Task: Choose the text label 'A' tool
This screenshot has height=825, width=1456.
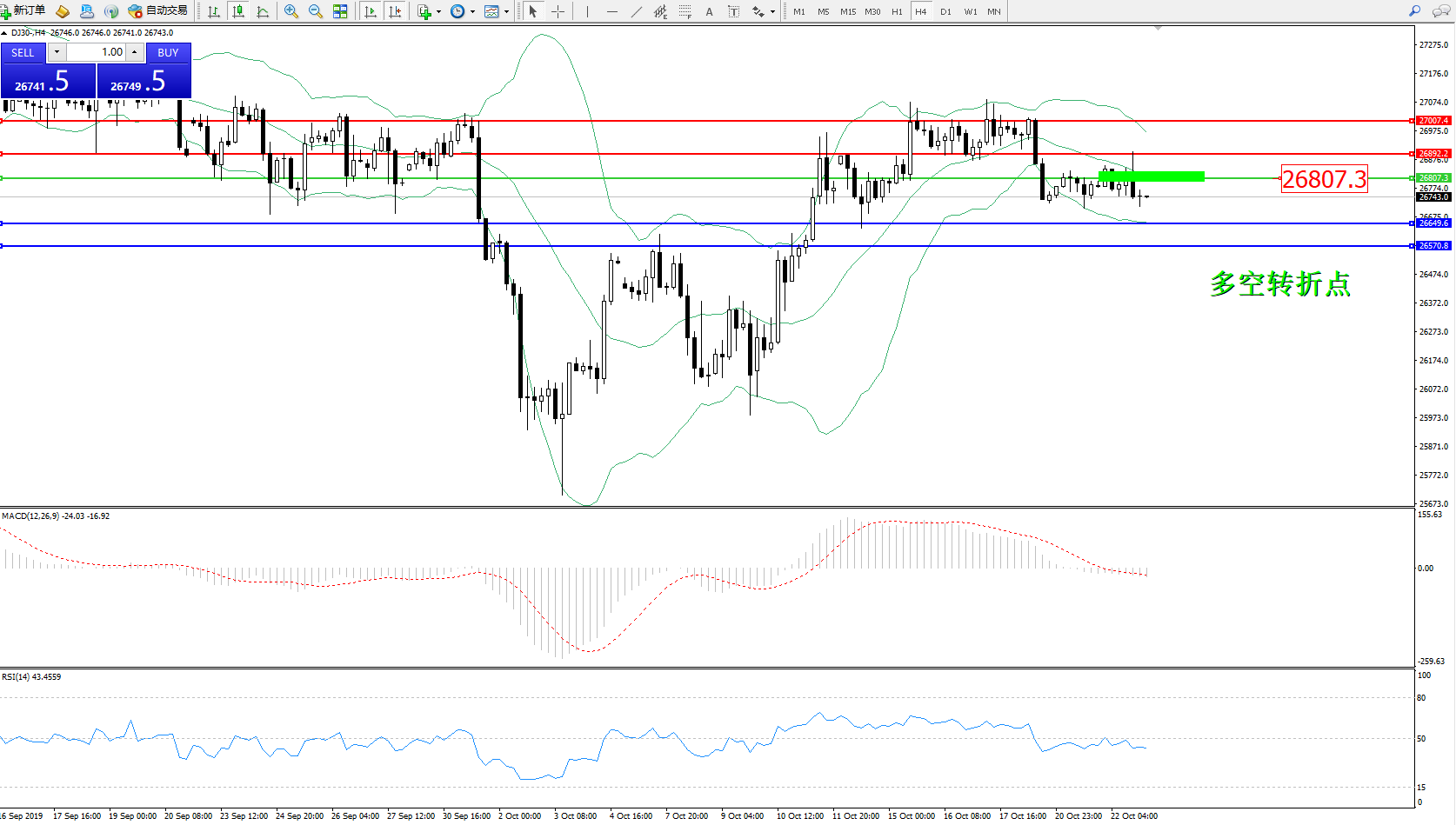Action: (709, 11)
